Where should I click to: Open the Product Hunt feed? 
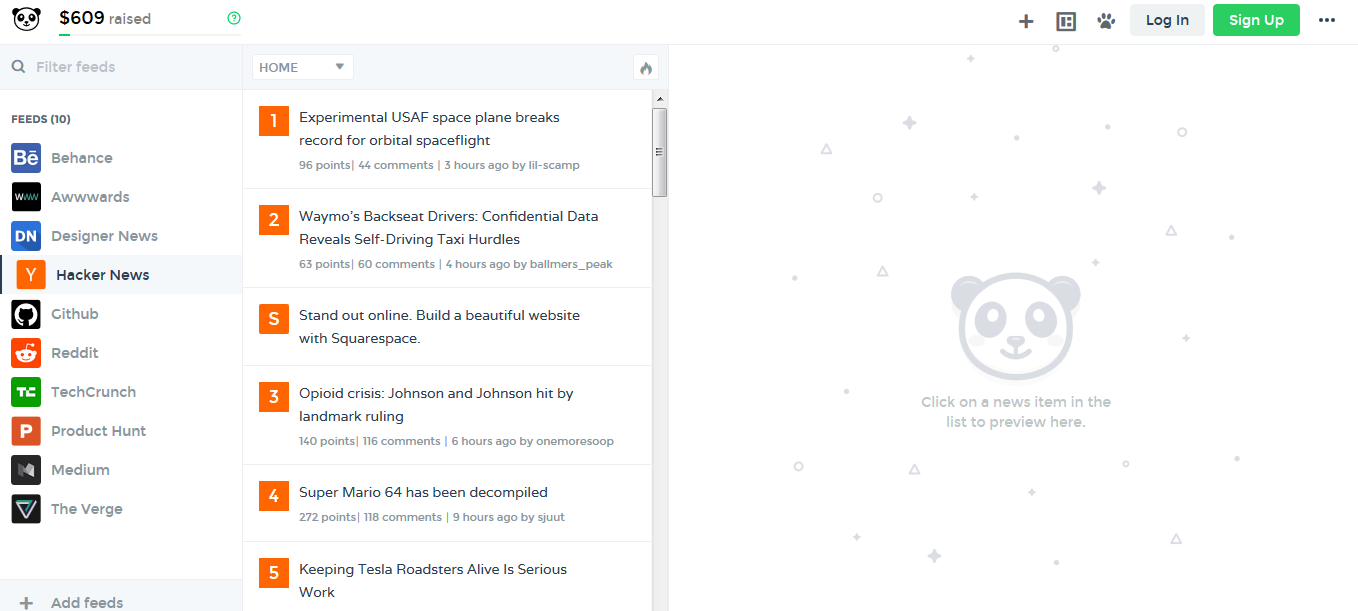(x=98, y=431)
